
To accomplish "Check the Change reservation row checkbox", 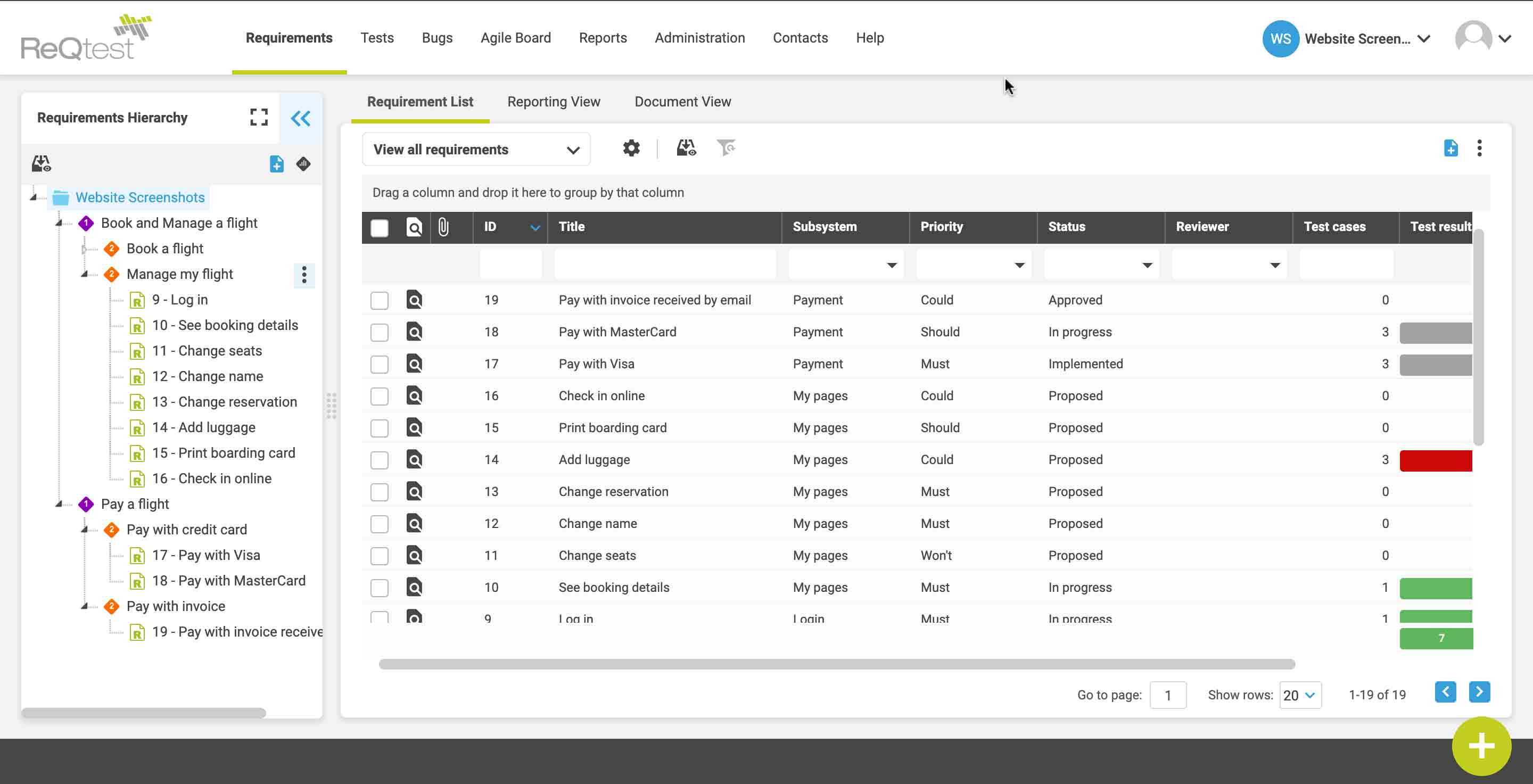I will pyautogui.click(x=380, y=492).
